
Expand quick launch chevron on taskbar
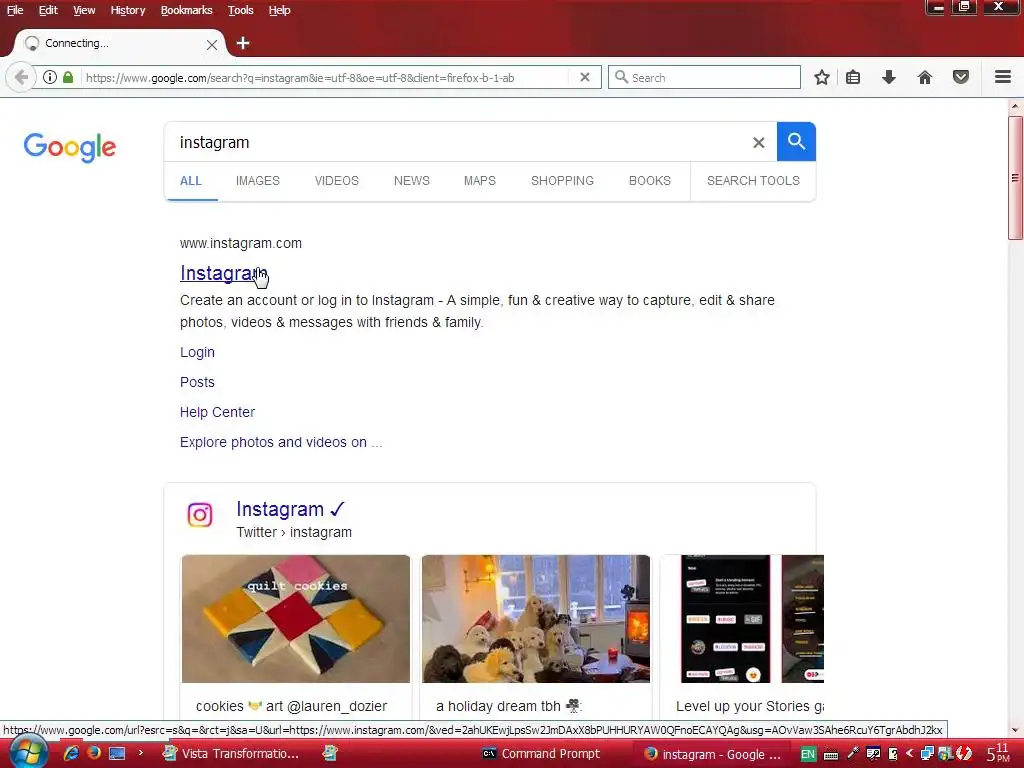click(140, 753)
